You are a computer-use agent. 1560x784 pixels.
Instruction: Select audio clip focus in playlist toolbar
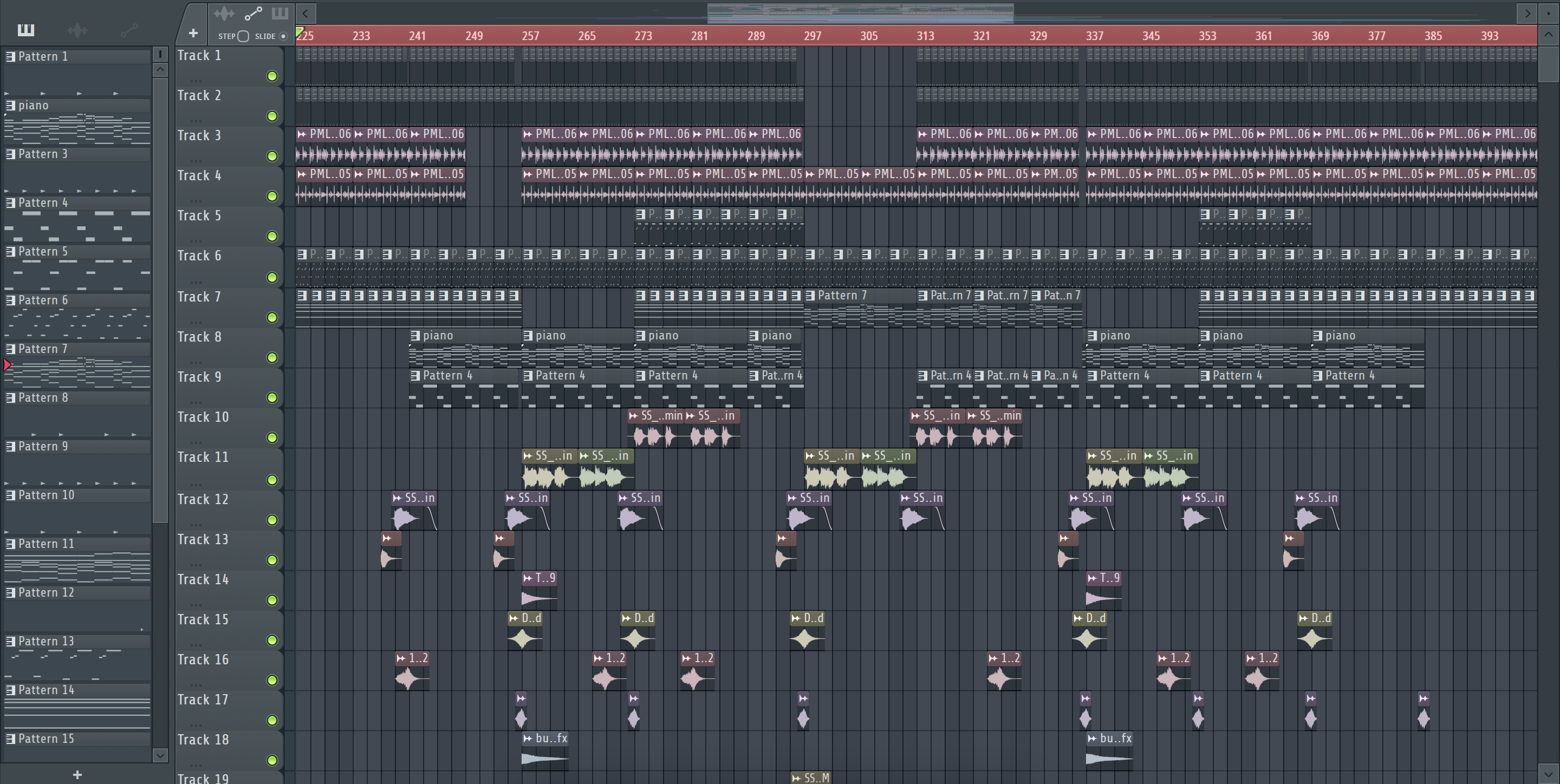tap(224, 12)
